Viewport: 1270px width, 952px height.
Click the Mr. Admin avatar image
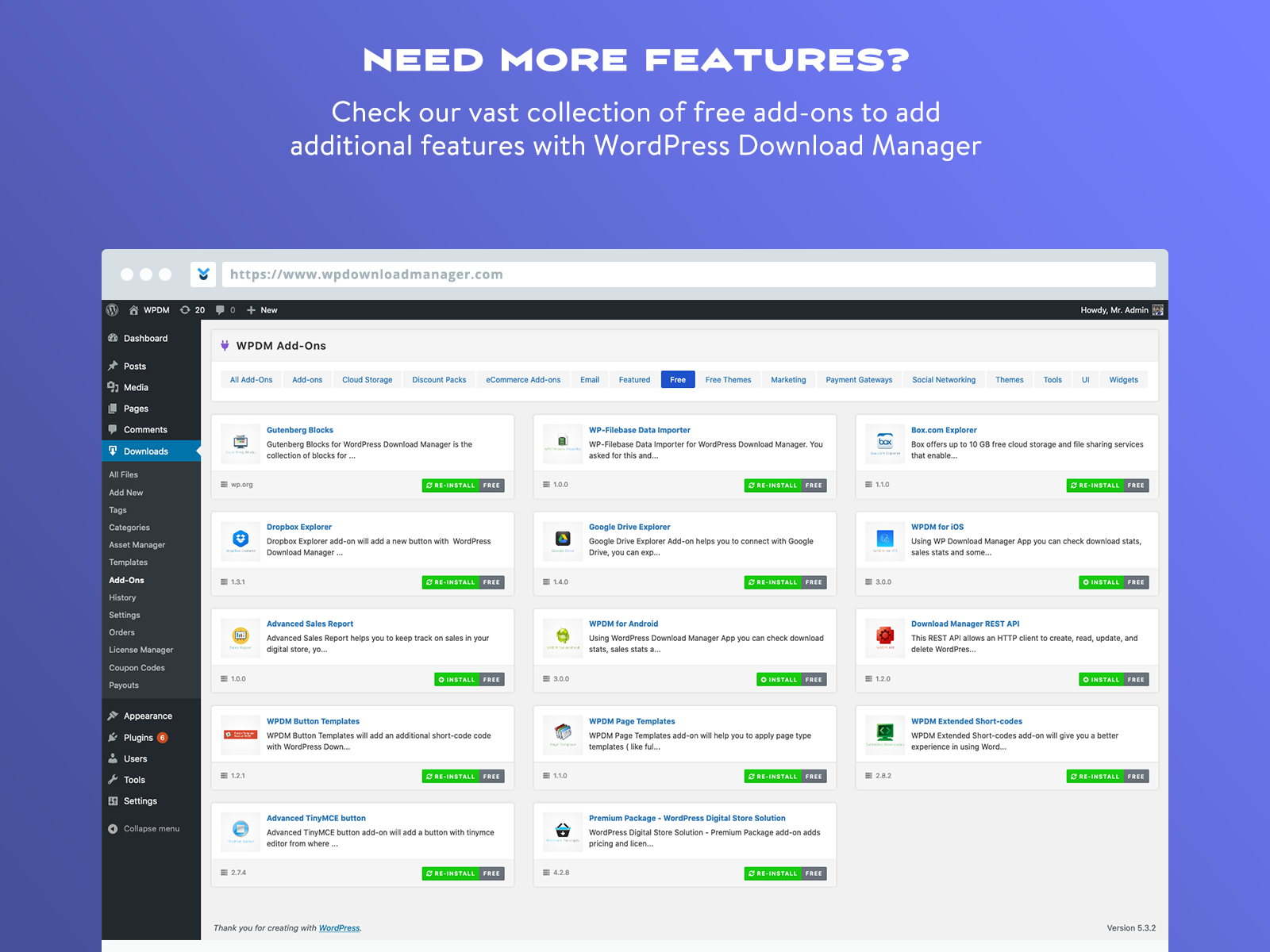pos(1158,310)
